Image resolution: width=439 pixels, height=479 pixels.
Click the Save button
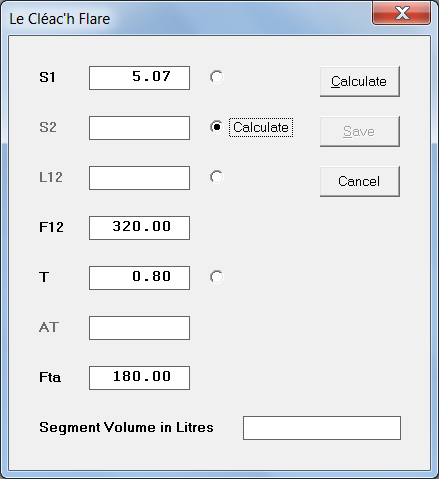pyautogui.click(x=360, y=132)
